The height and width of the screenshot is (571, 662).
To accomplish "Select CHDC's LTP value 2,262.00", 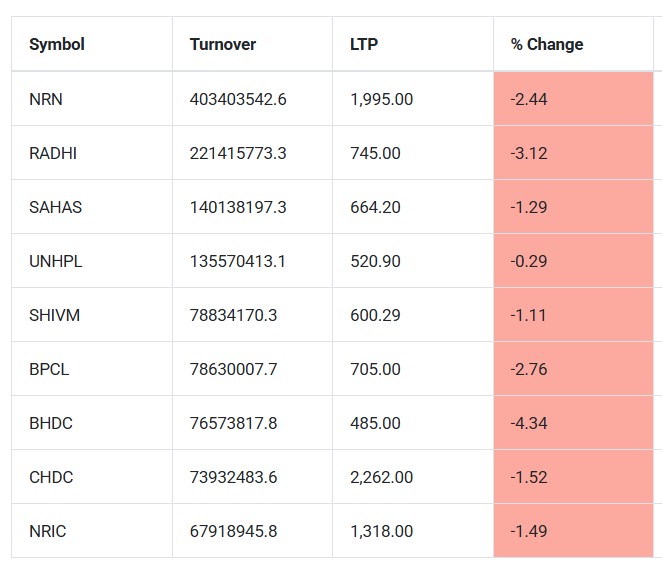I will 381,477.
